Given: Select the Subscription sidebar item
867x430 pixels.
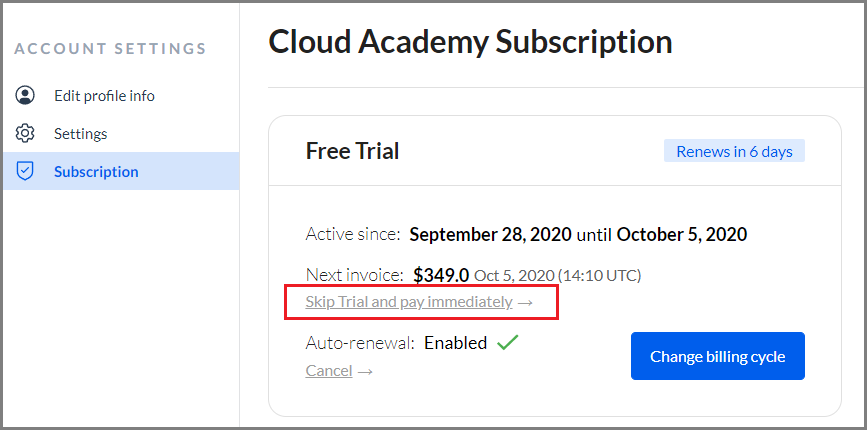Looking at the screenshot, I should click(121, 171).
